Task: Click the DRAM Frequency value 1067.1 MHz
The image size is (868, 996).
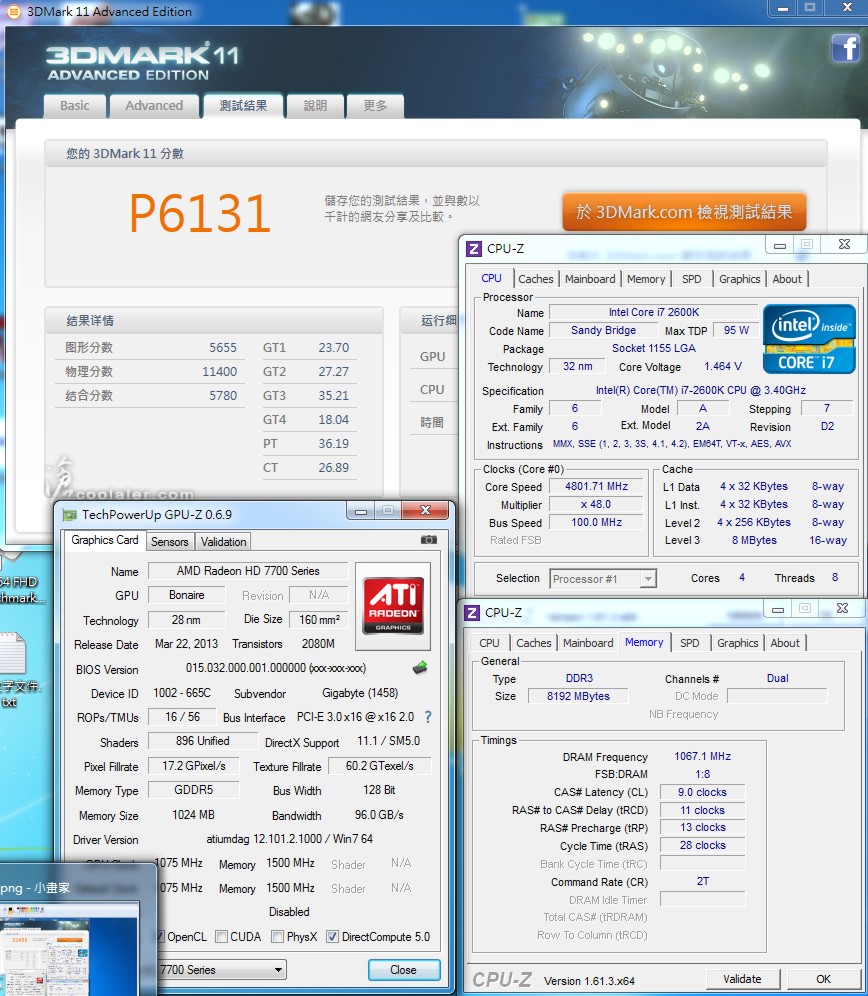Action: pos(702,756)
